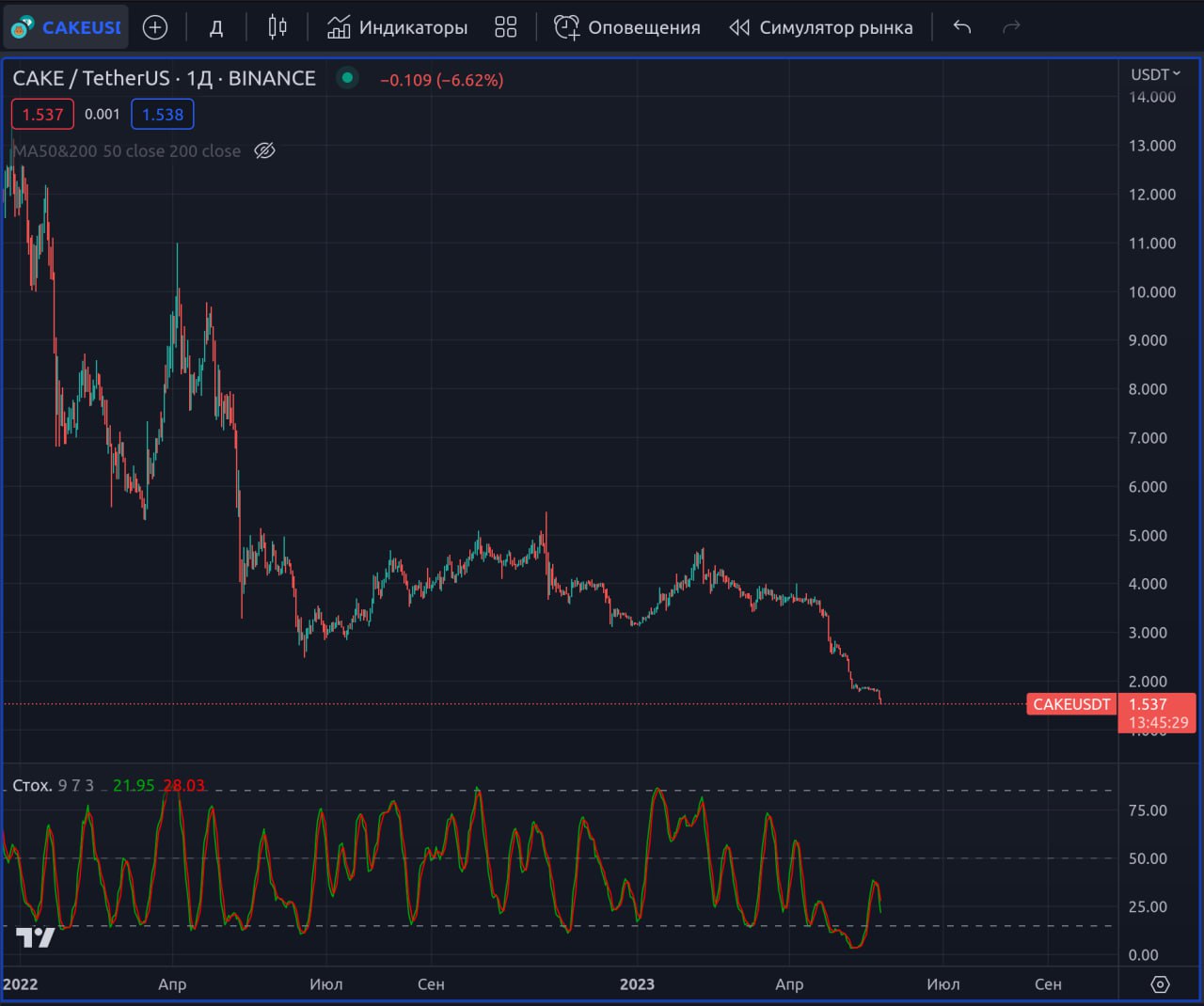Select the CAKE / TetherUS chart title

pos(165,79)
